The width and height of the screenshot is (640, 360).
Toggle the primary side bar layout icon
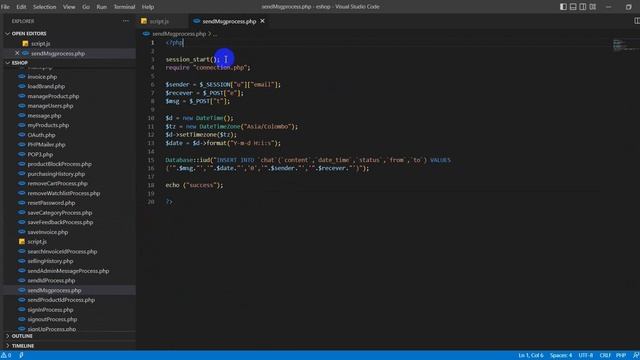(563, 7)
